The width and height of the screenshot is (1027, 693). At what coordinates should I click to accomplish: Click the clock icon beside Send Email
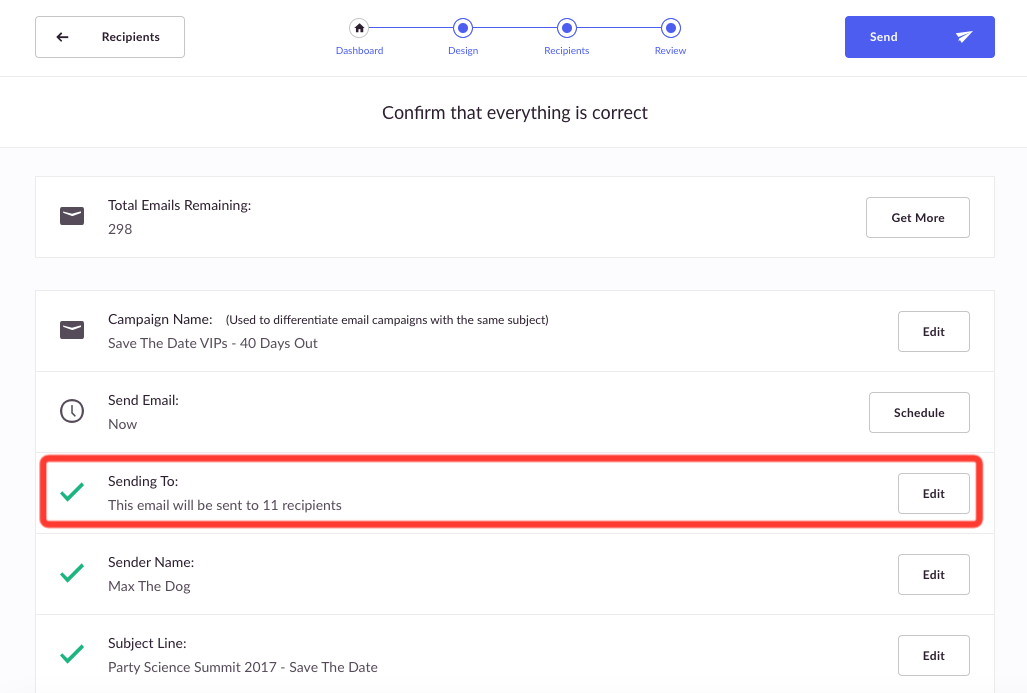point(72,411)
